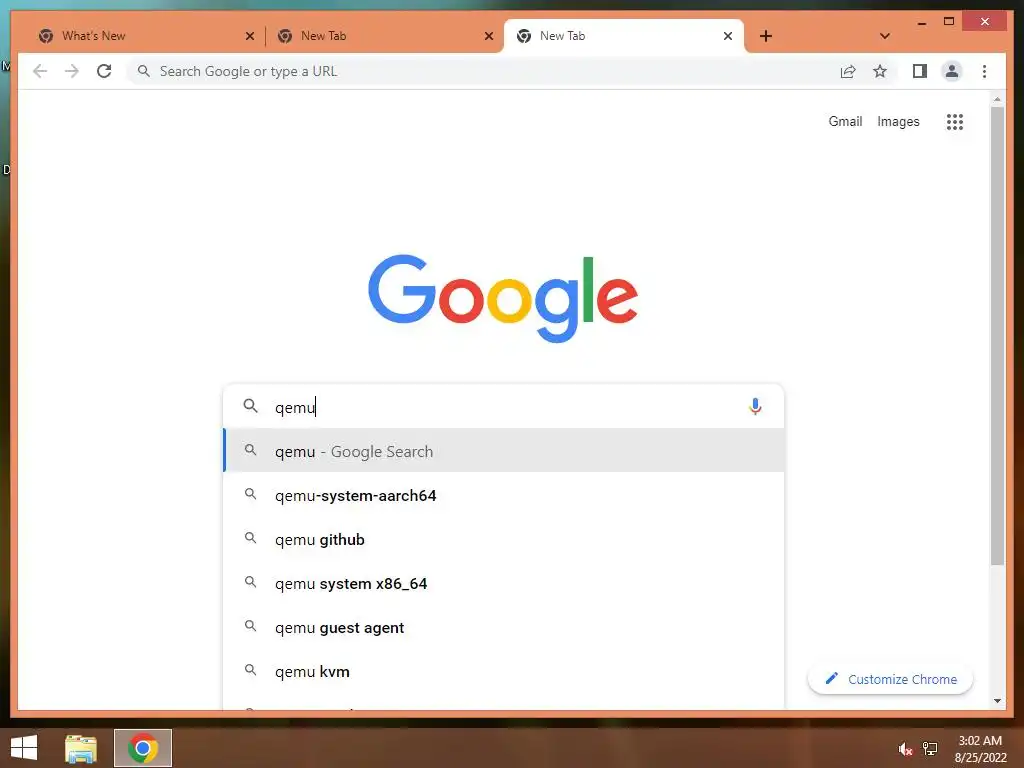
Task: Open Chrome's three-dot menu
Action: [984, 71]
